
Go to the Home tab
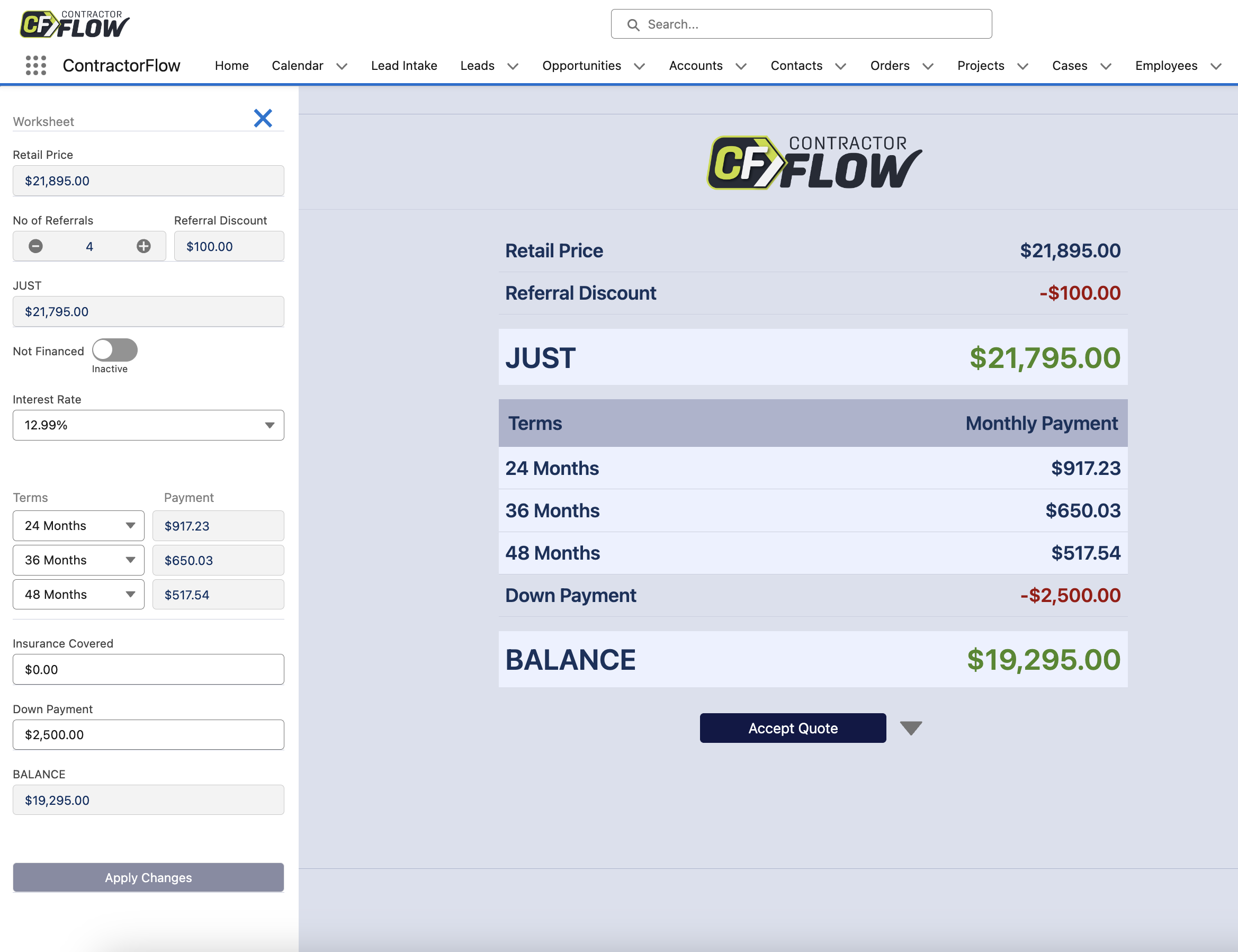[x=231, y=66]
